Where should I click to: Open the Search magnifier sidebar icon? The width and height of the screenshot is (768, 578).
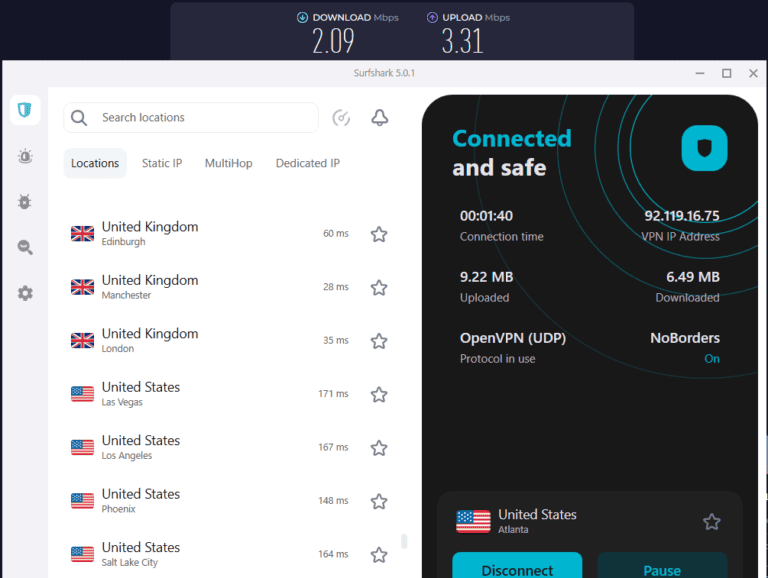[25, 248]
